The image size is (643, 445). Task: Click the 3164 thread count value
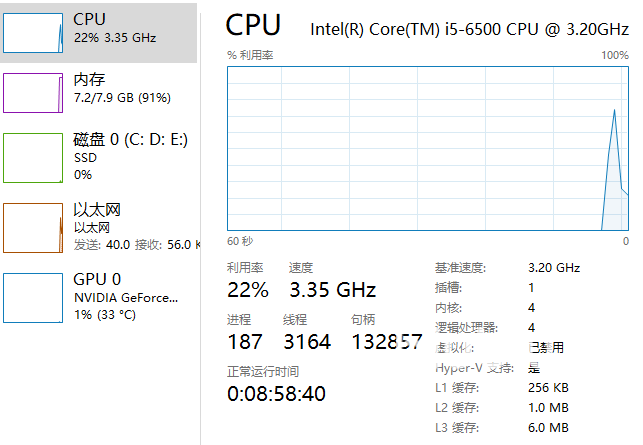tap(307, 341)
